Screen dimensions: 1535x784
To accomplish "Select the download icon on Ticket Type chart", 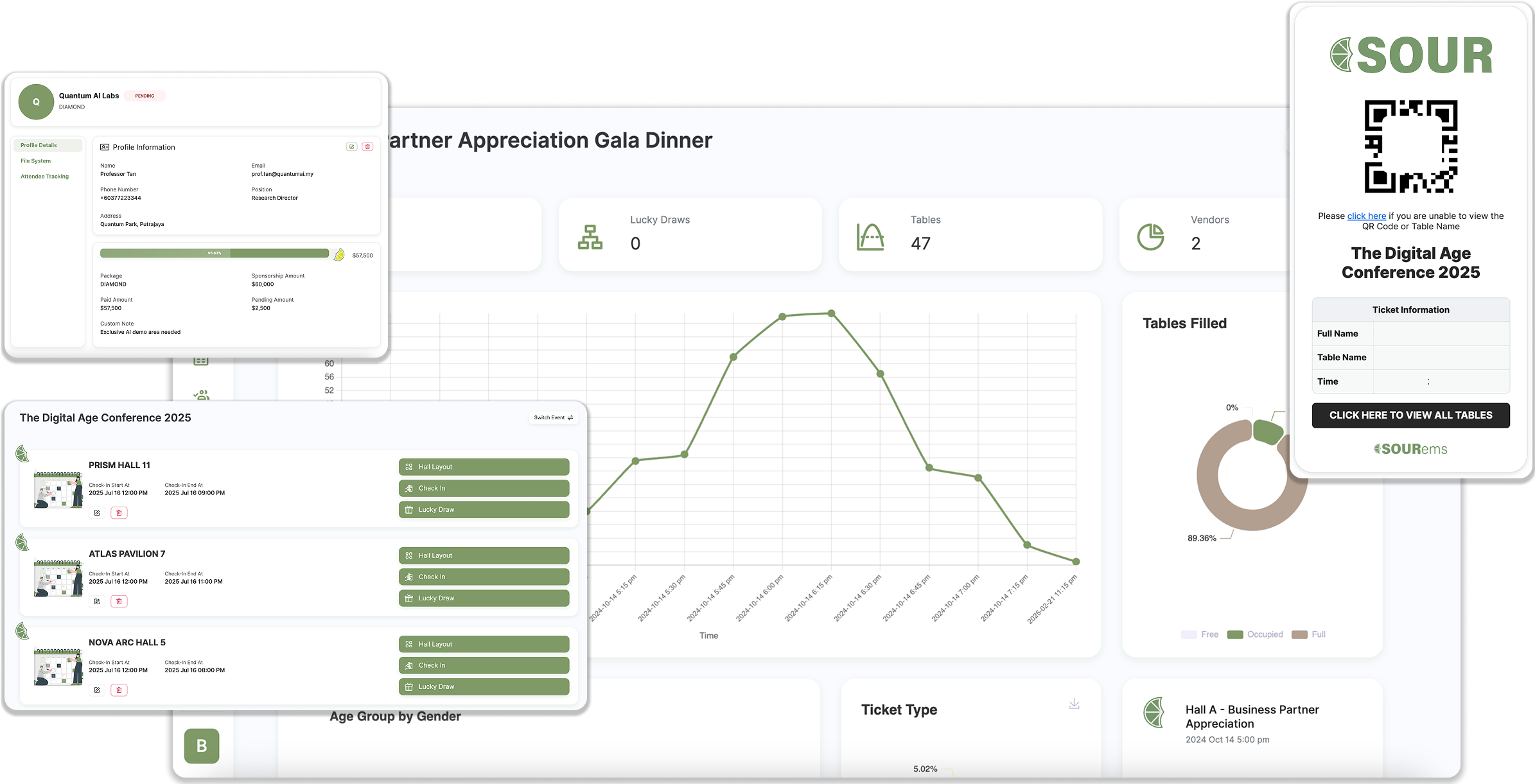I will (x=1074, y=703).
